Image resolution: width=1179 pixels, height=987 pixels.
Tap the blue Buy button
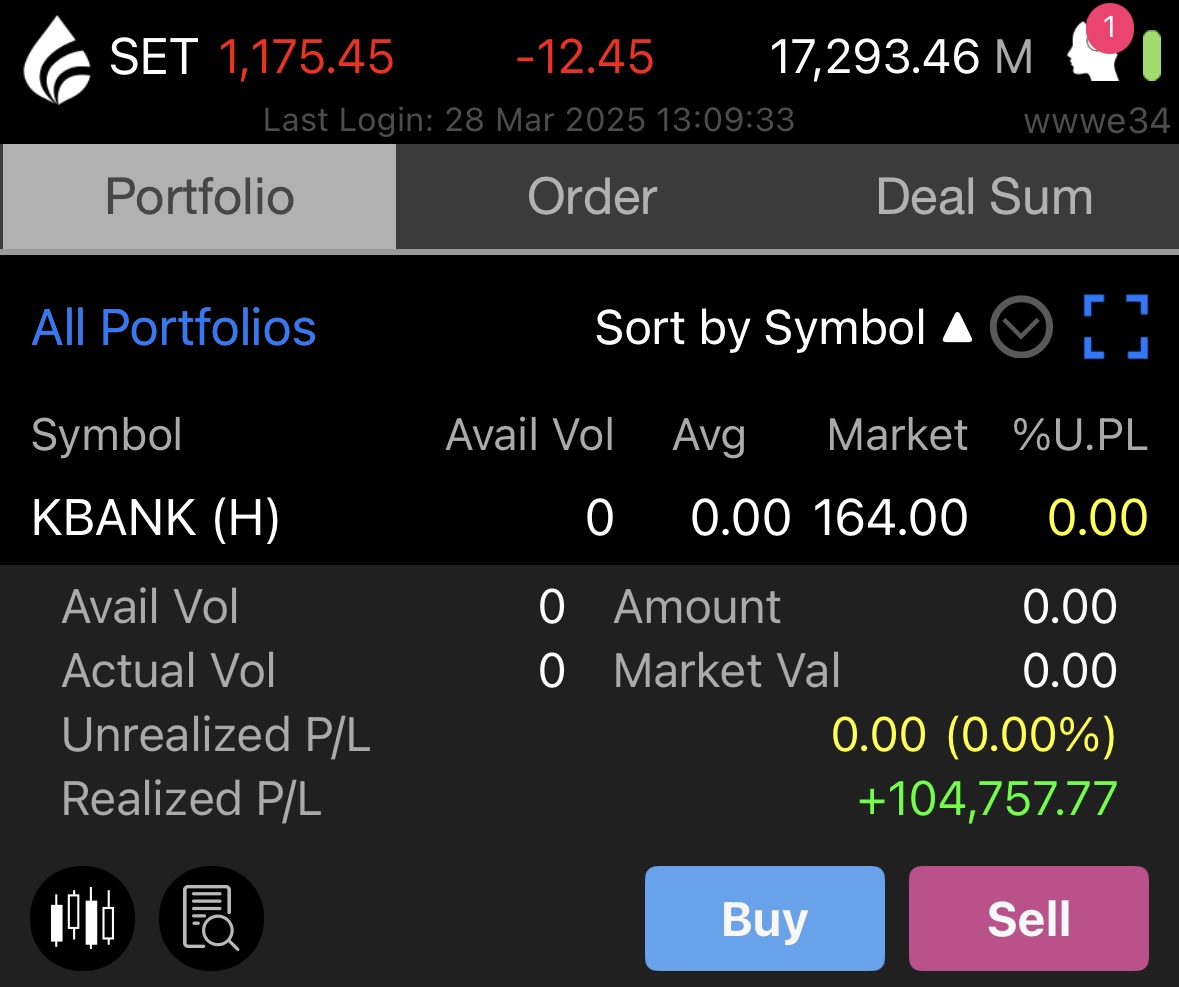coord(765,919)
